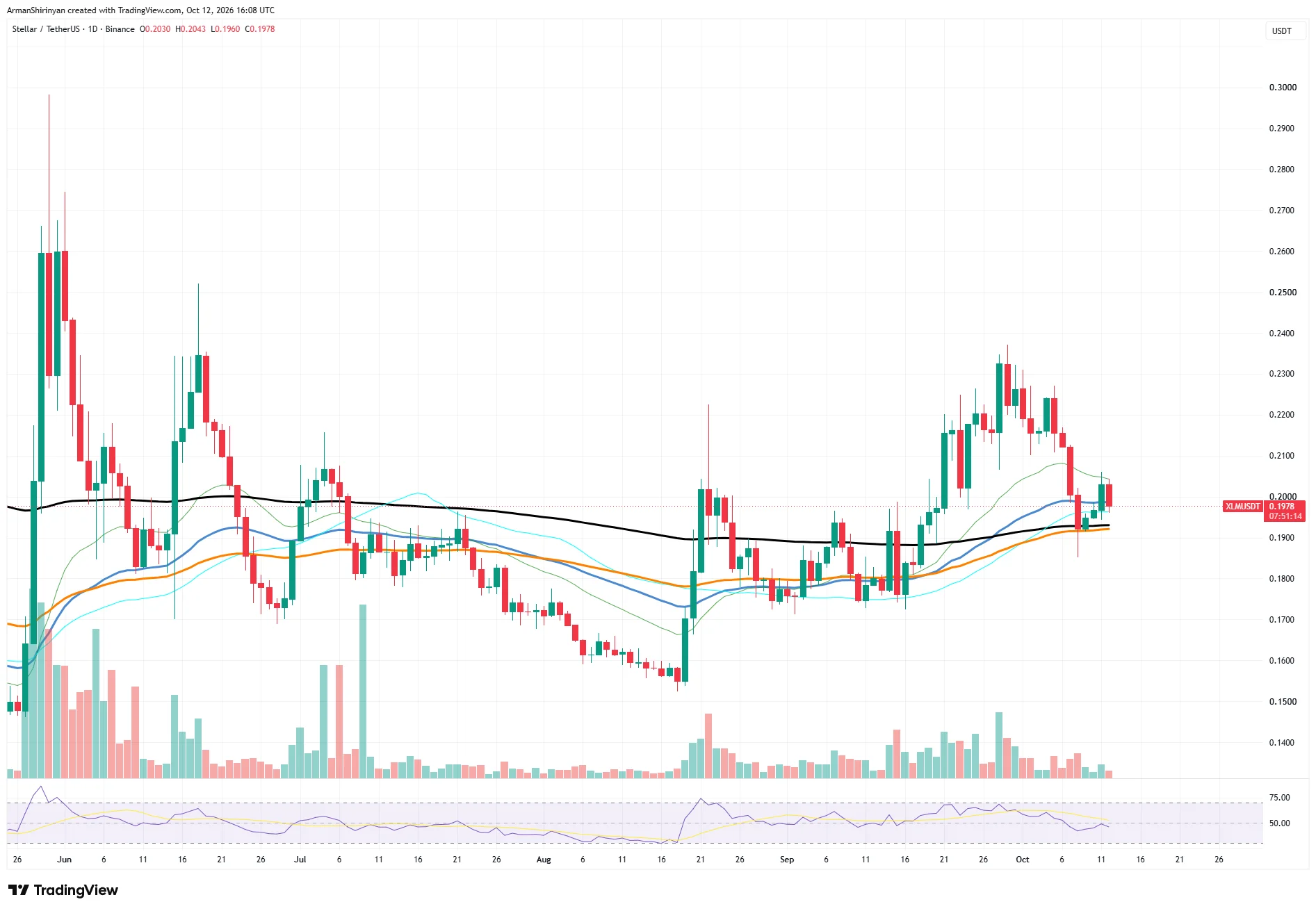Click the Oct marker on the time axis
The image size is (1316, 911).
point(1023,860)
